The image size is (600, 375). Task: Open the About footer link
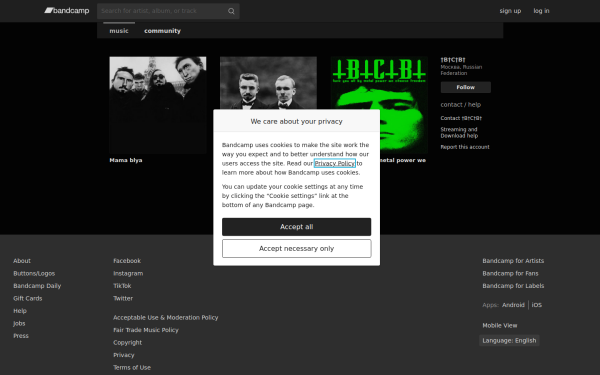(22, 261)
